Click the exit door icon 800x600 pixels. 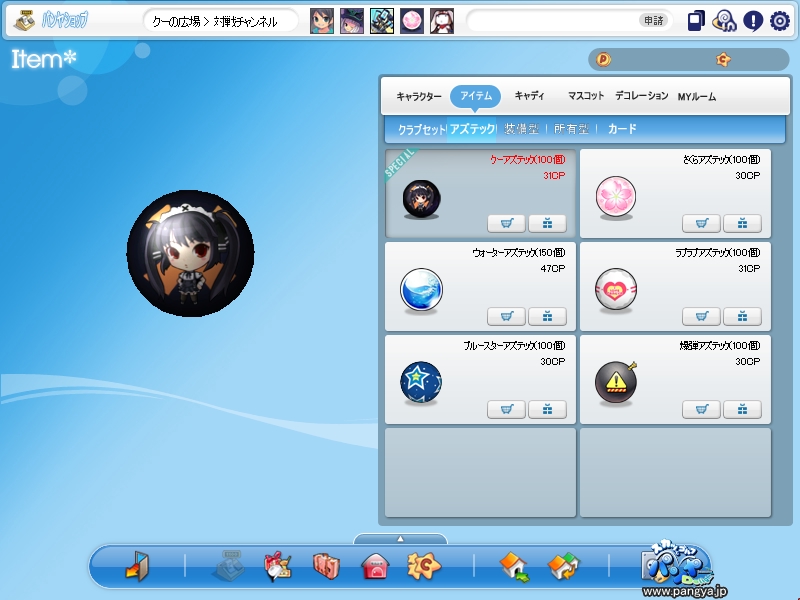click(137, 566)
